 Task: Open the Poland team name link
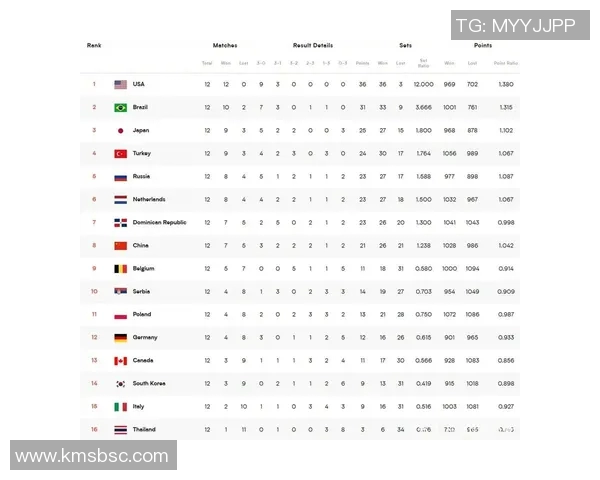pyautogui.click(x=141, y=314)
